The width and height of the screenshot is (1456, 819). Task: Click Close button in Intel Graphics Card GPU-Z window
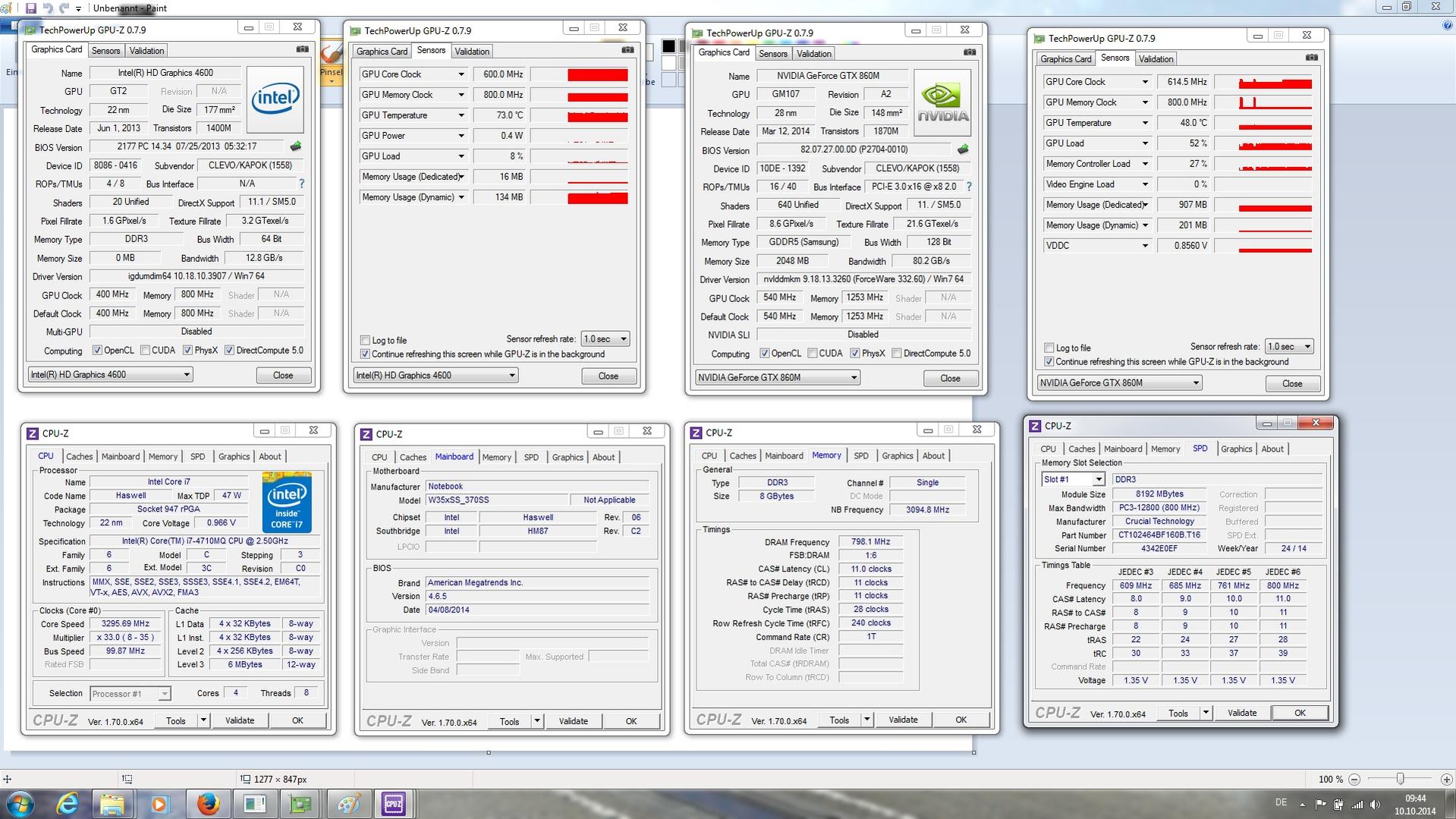tap(283, 375)
